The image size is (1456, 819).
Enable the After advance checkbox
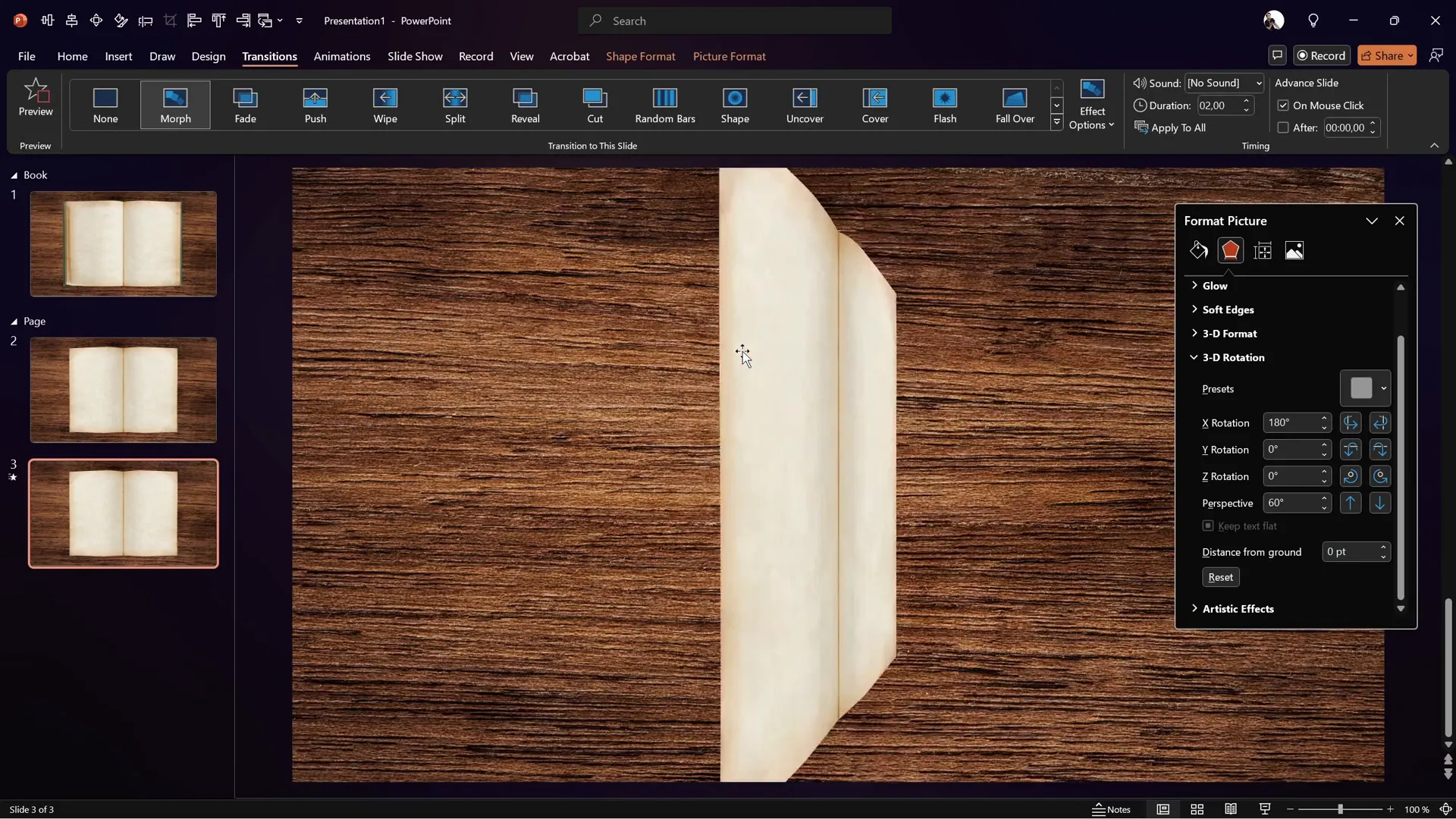pyautogui.click(x=1283, y=127)
